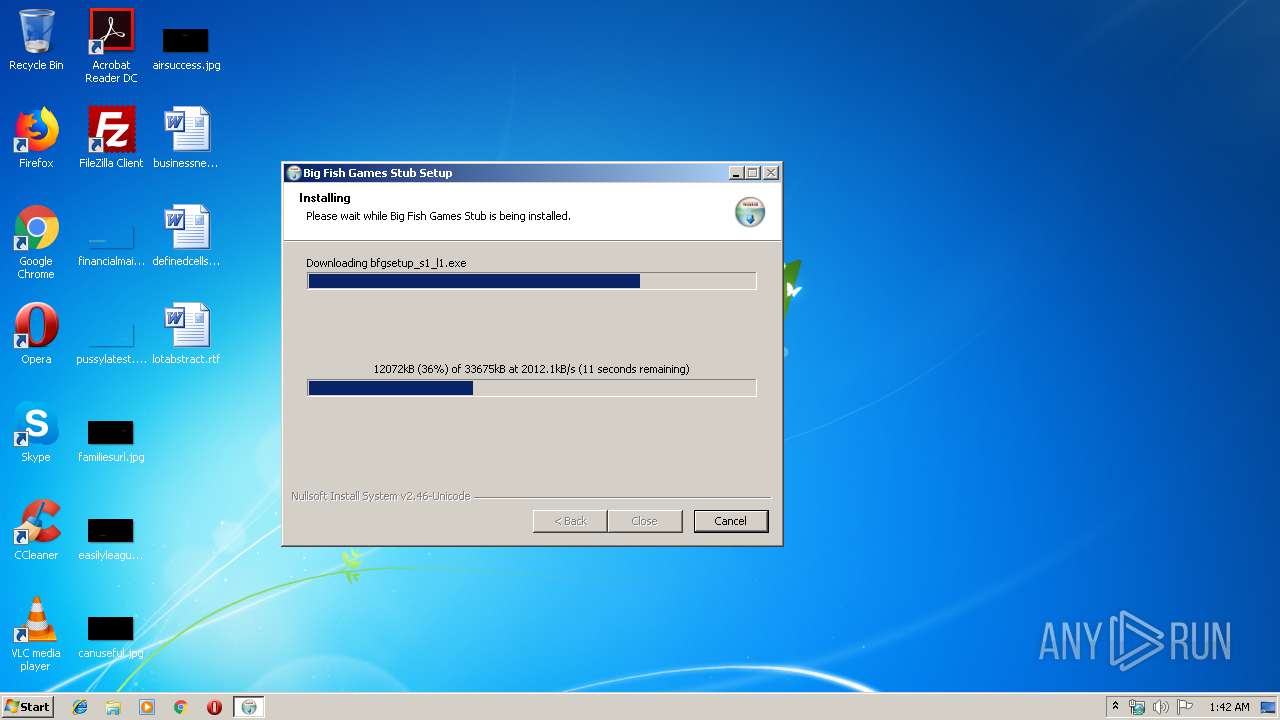Click the disabled Back button
The image size is (1280, 720).
click(570, 521)
